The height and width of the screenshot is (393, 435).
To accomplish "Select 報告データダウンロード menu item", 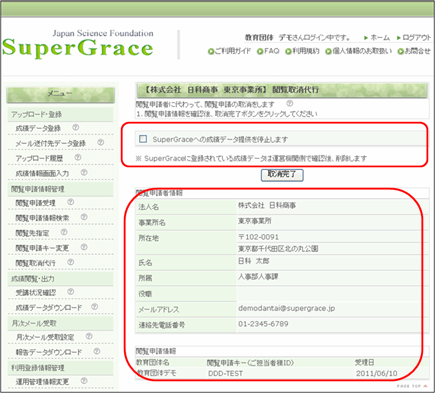I will click(x=49, y=352).
